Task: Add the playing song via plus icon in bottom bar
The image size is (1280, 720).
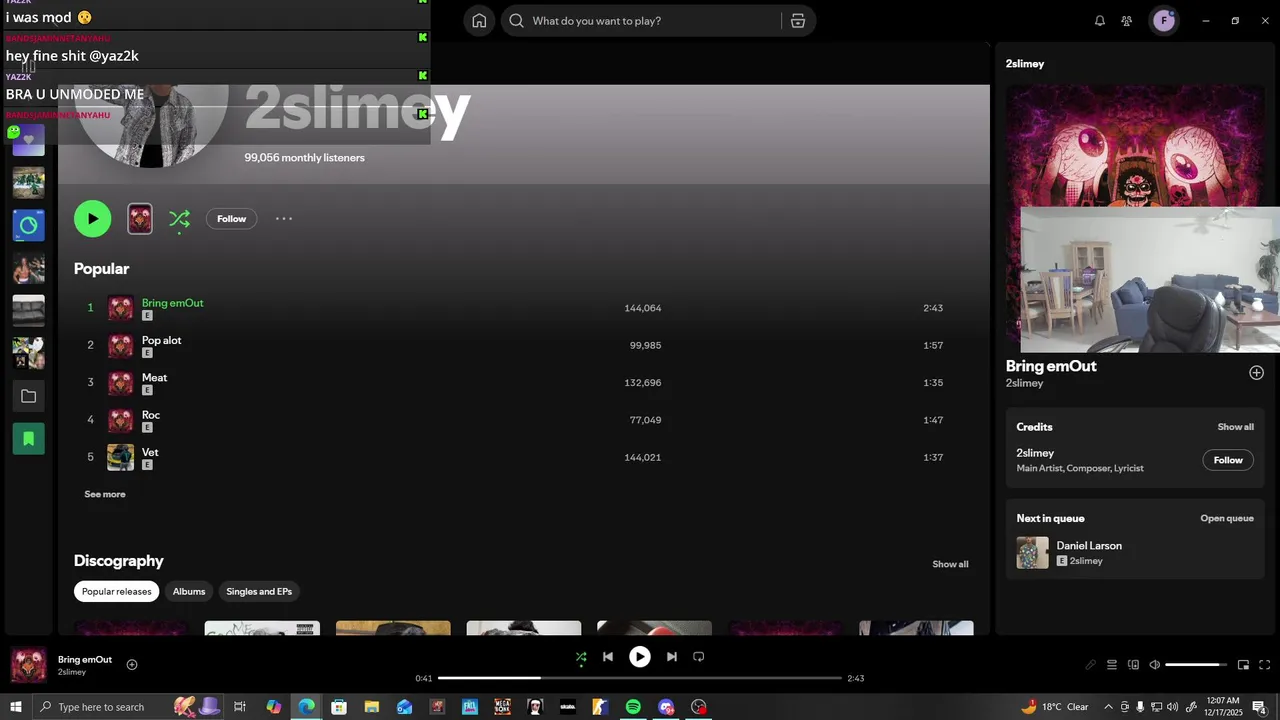Action: click(132, 664)
